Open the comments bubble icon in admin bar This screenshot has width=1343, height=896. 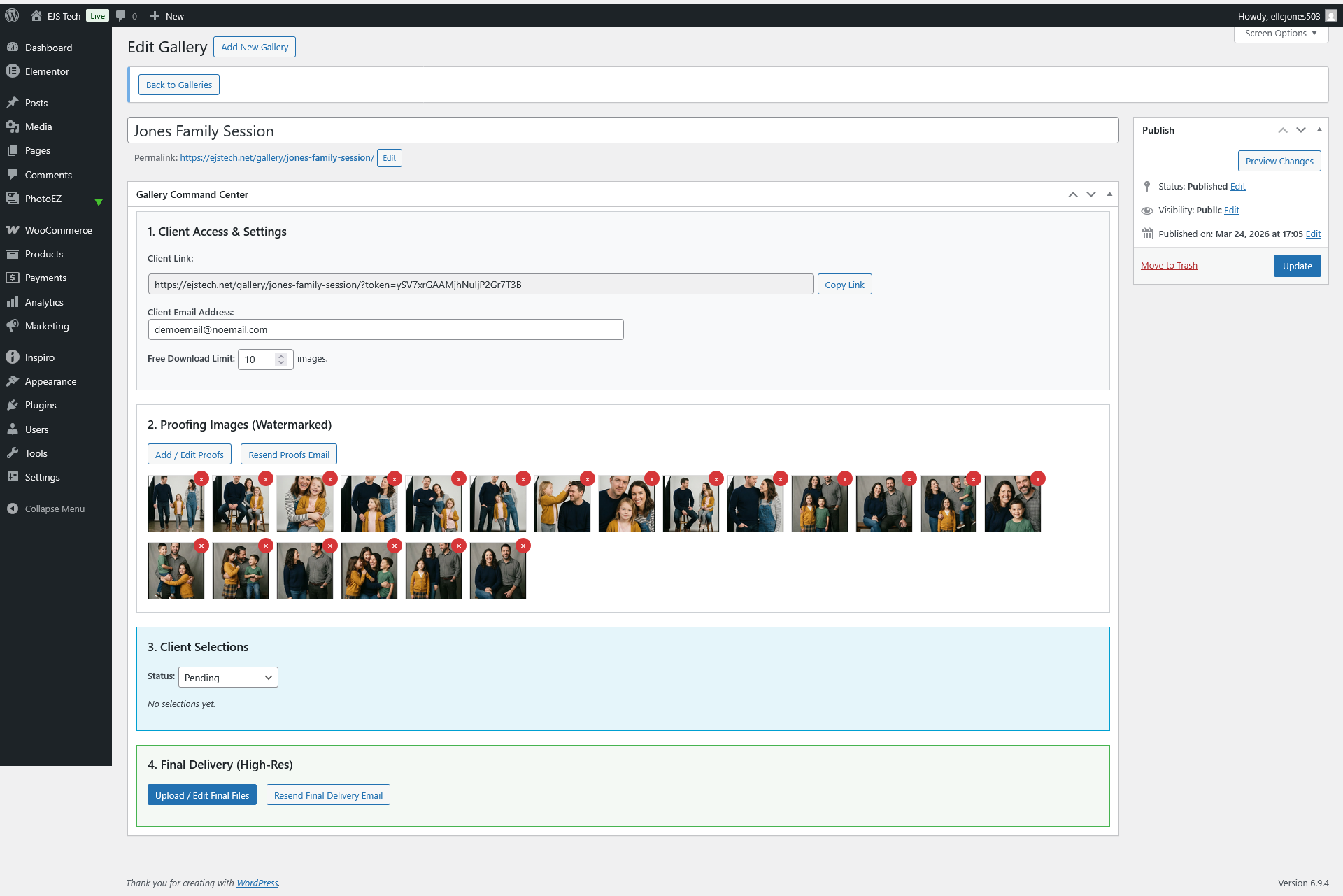pyautogui.click(x=121, y=15)
